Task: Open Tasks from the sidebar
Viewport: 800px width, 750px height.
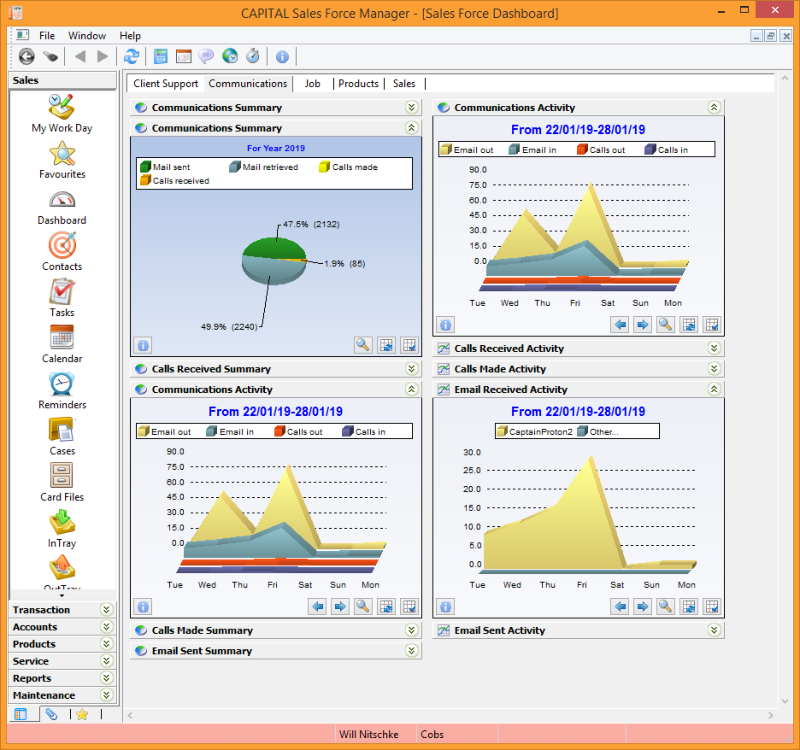Action: point(62,298)
